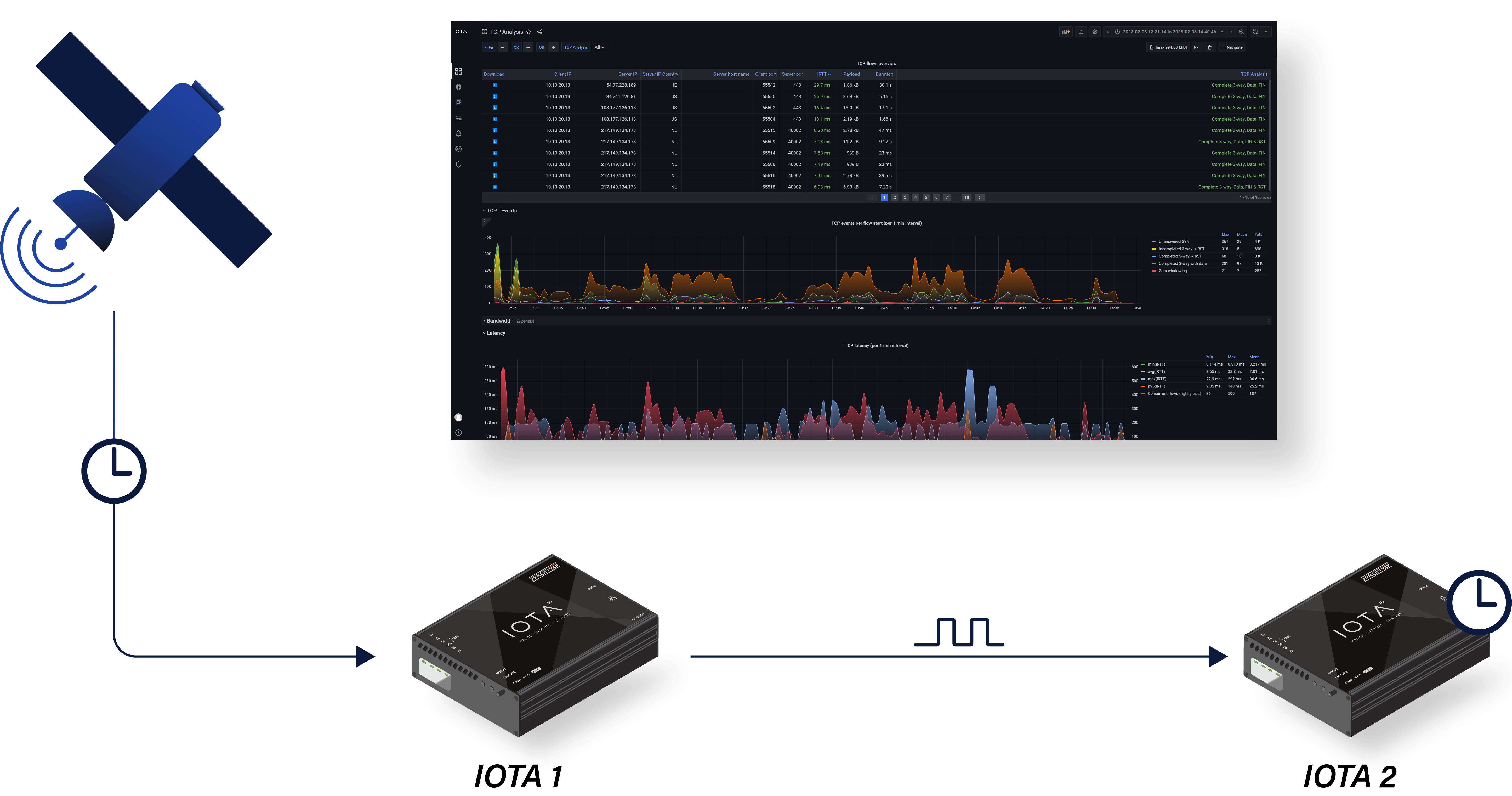1512x796 pixels.
Task: Sort table by iRTT column header
Action: tap(823, 74)
